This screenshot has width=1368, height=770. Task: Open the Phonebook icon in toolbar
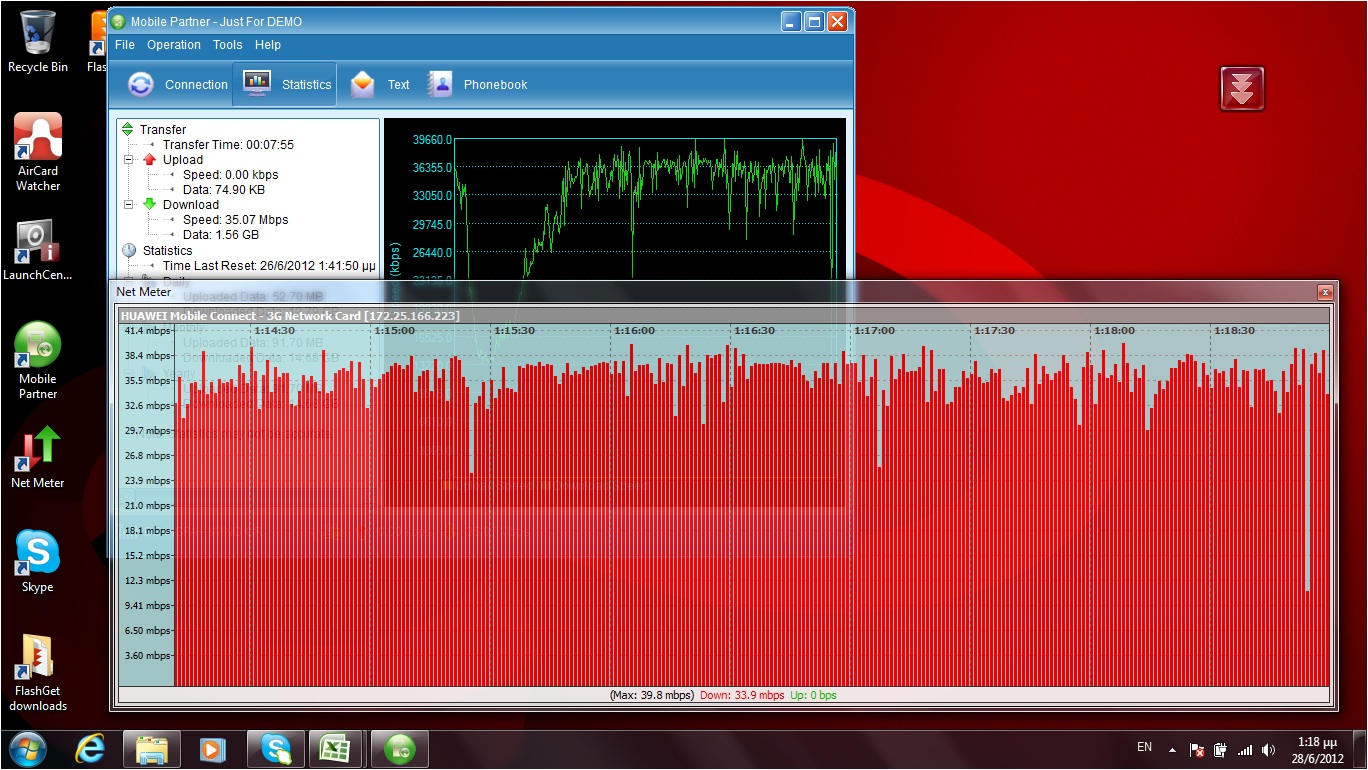click(x=478, y=85)
